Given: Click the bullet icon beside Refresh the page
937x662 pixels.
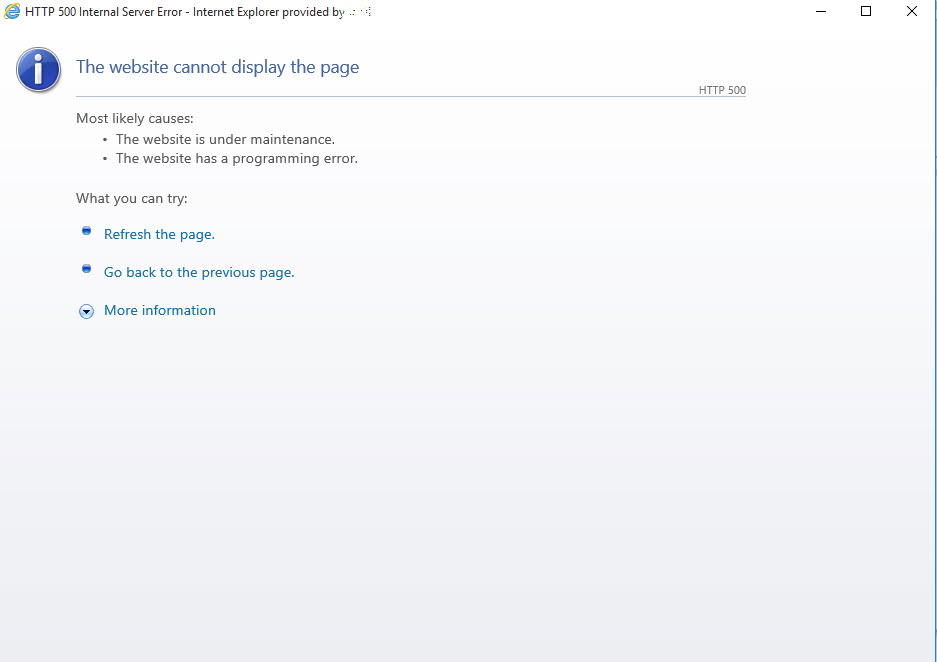Looking at the screenshot, I should (86, 231).
